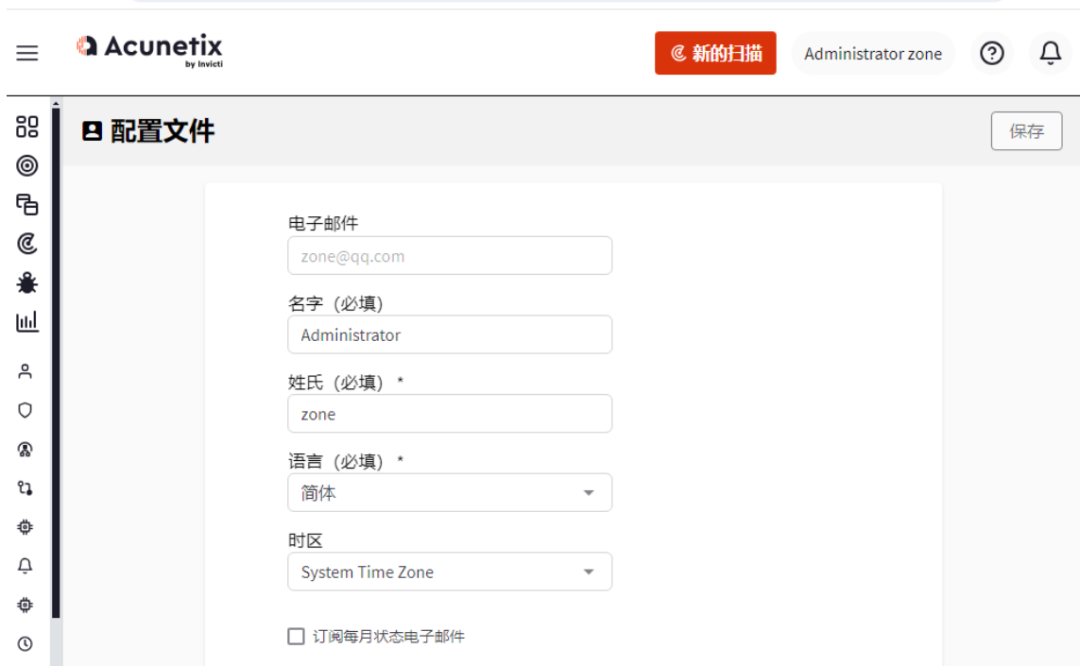Open notifications bell in top header
Viewport: 1080px width, 666px height.
[x=1050, y=53]
